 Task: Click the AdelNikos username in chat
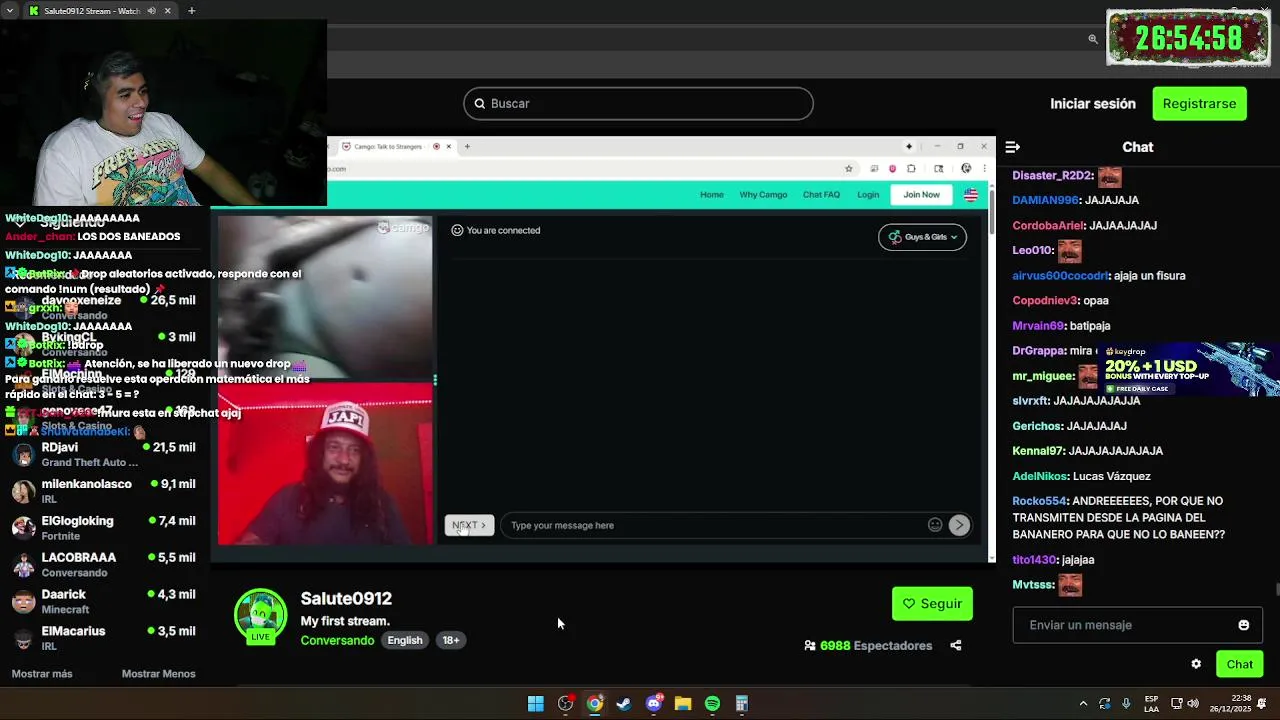pyautogui.click(x=1040, y=476)
